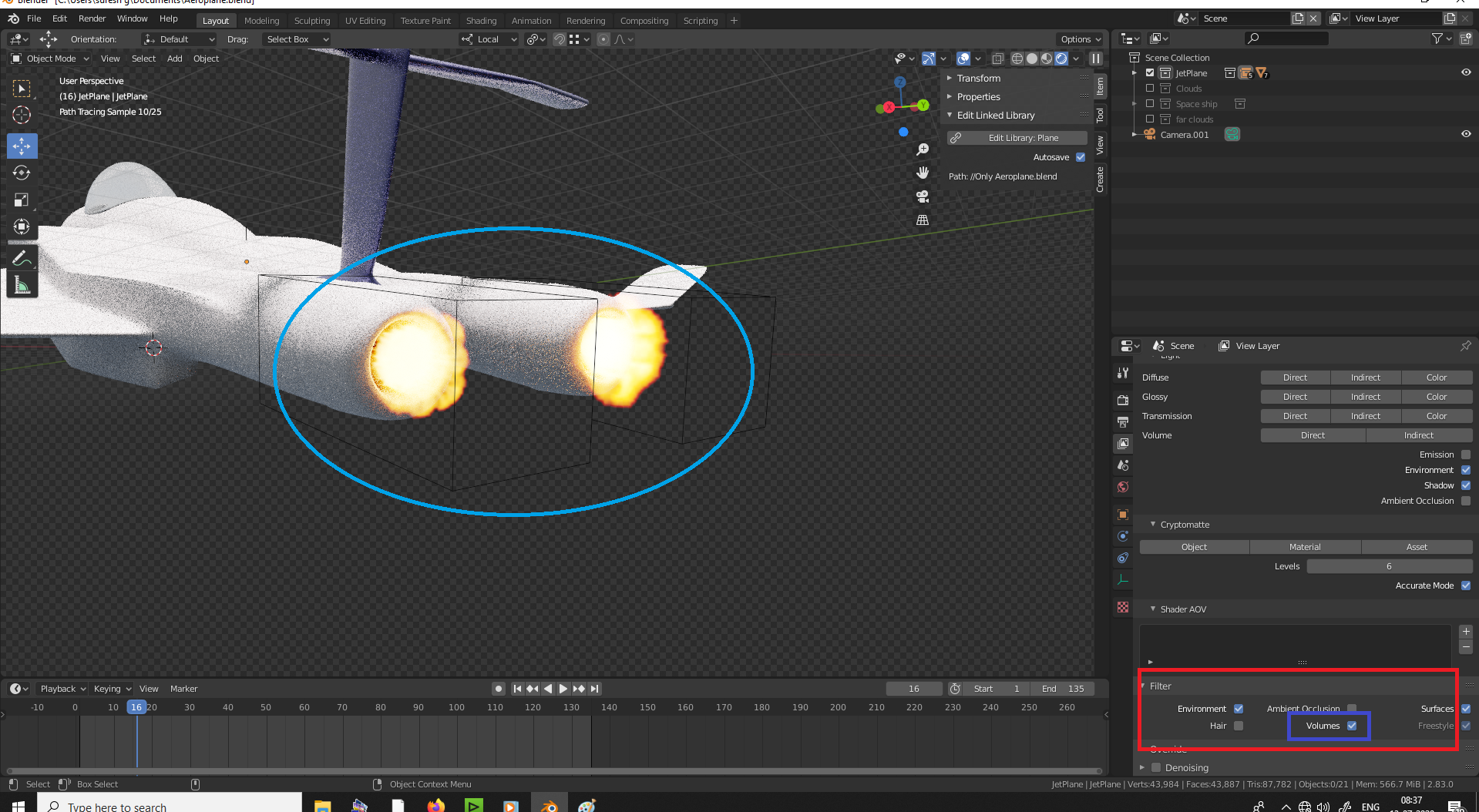Select the Measure tool
The width and height of the screenshot is (1479, 812).
coord(22,286)
